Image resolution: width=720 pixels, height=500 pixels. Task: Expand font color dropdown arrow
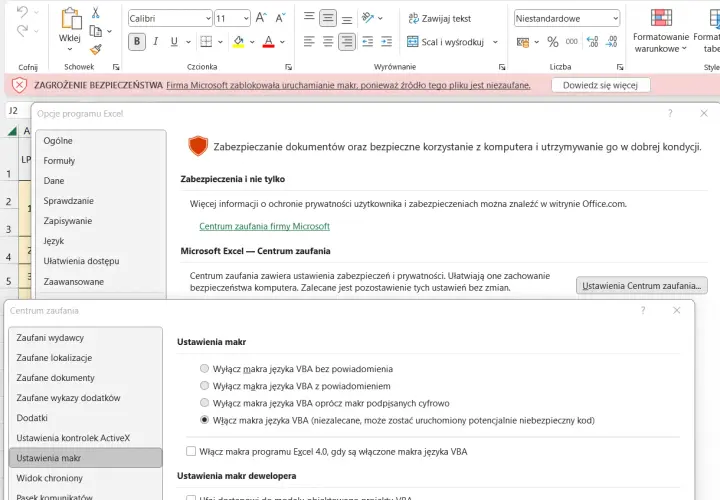(282, 42)
